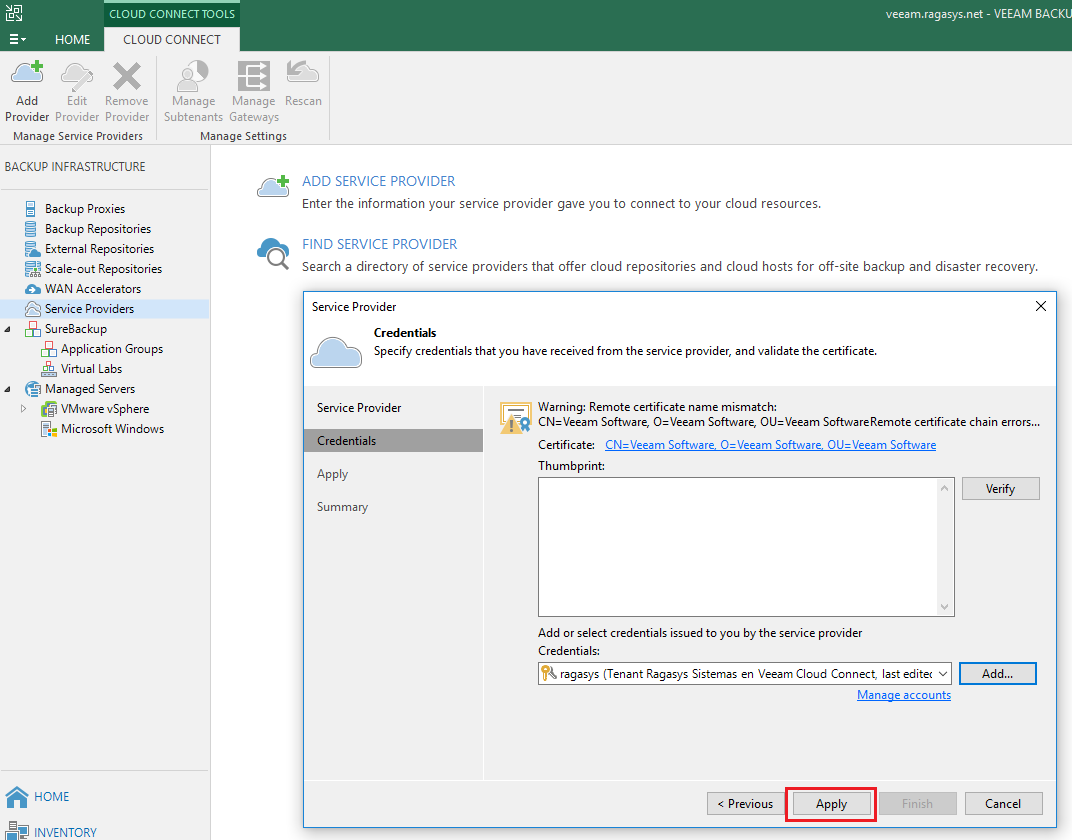Select the CLOUD CONNECT tab
Screen dimensions: 1072x840
[171, 39]
